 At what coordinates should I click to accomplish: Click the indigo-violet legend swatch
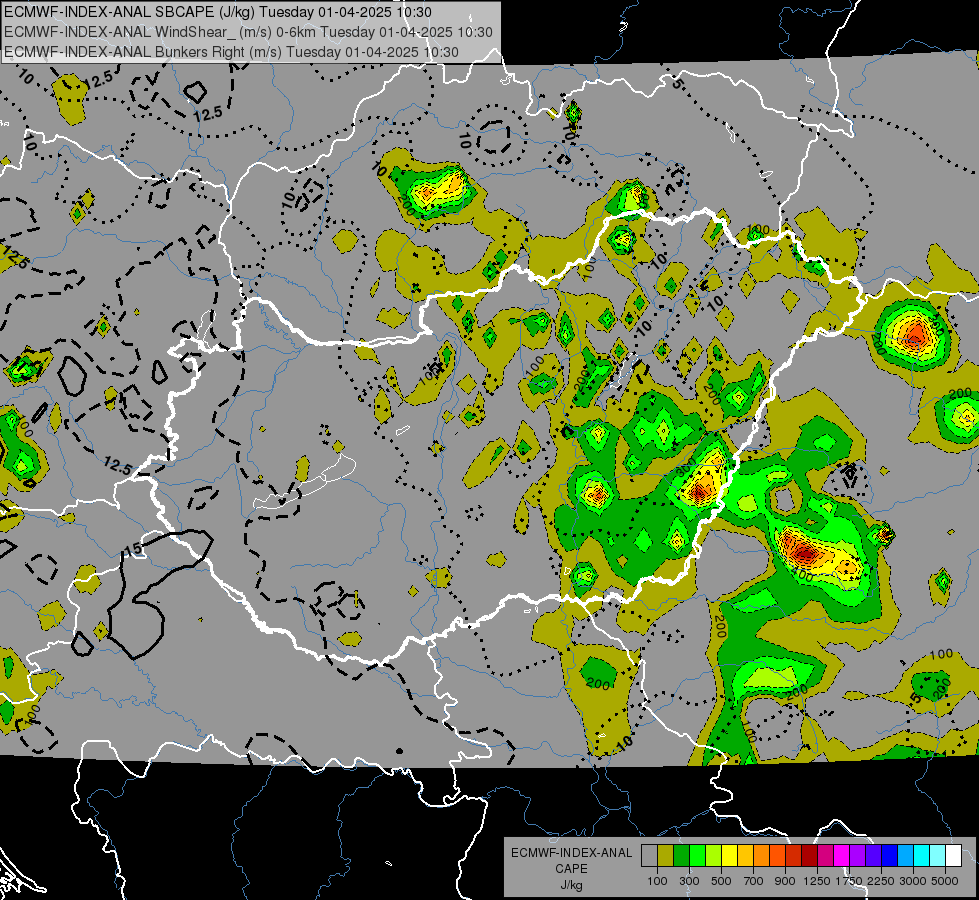point(873,856)
